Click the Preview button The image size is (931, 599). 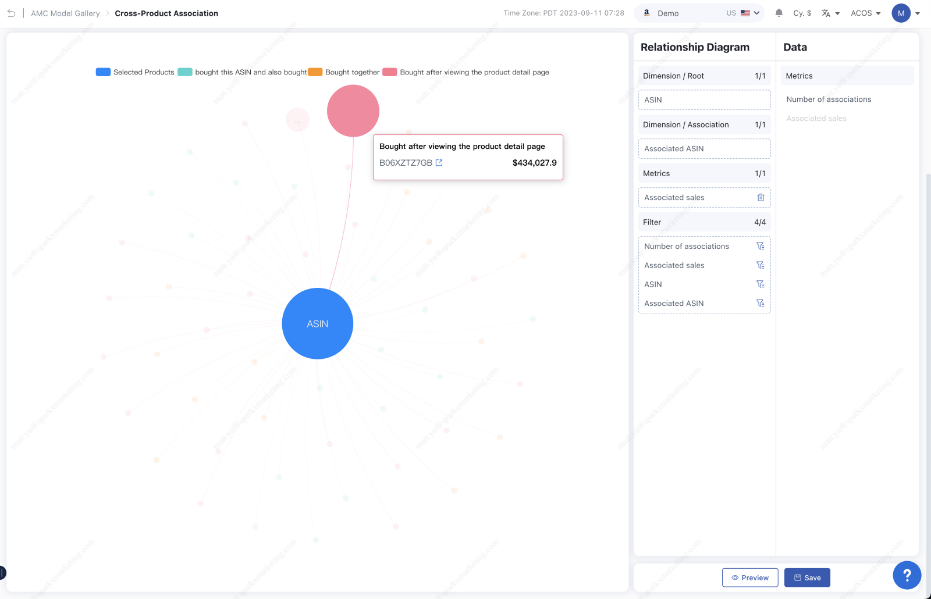[750, 578]
